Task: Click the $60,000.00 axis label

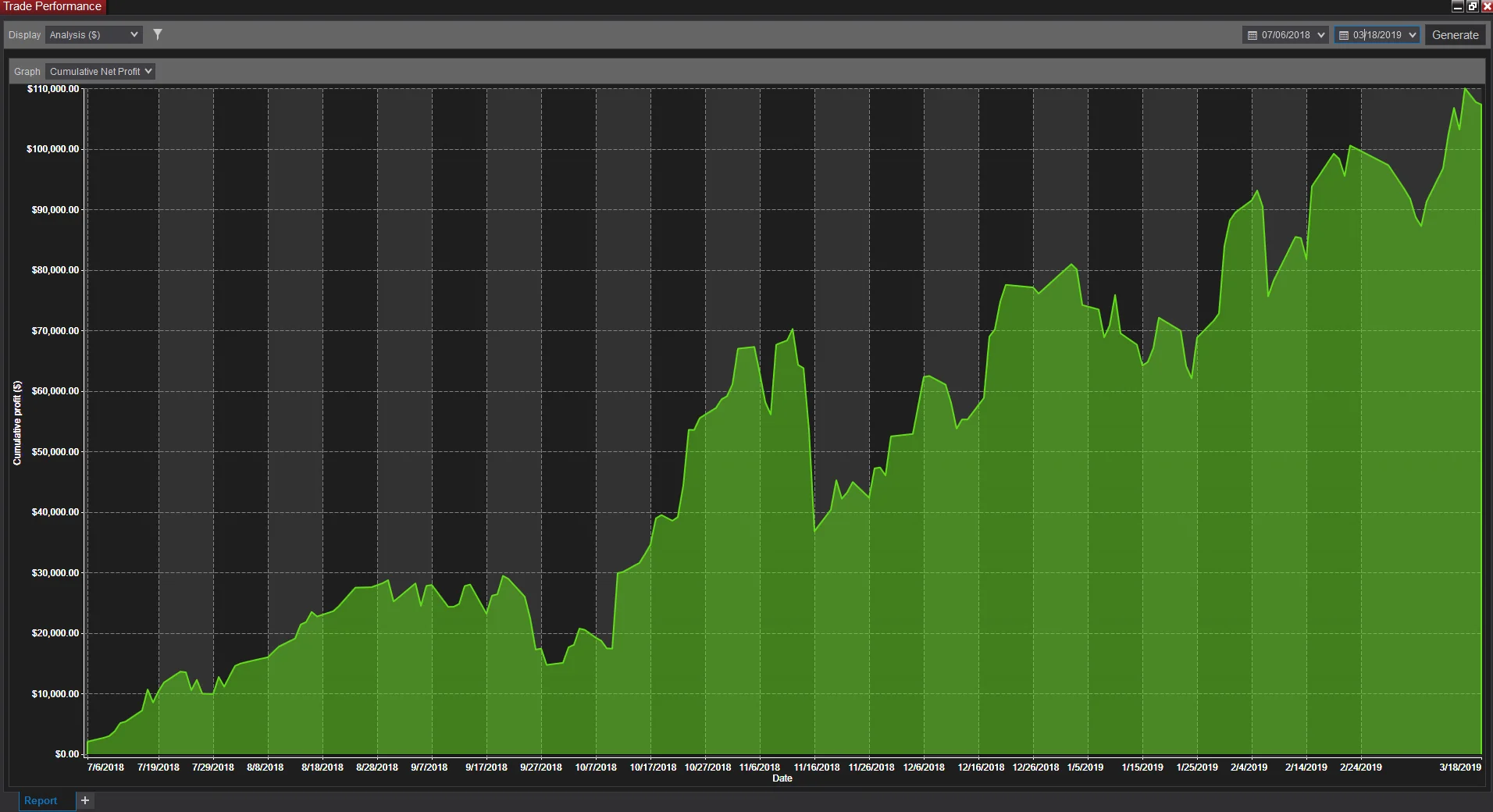Action: 55,391
